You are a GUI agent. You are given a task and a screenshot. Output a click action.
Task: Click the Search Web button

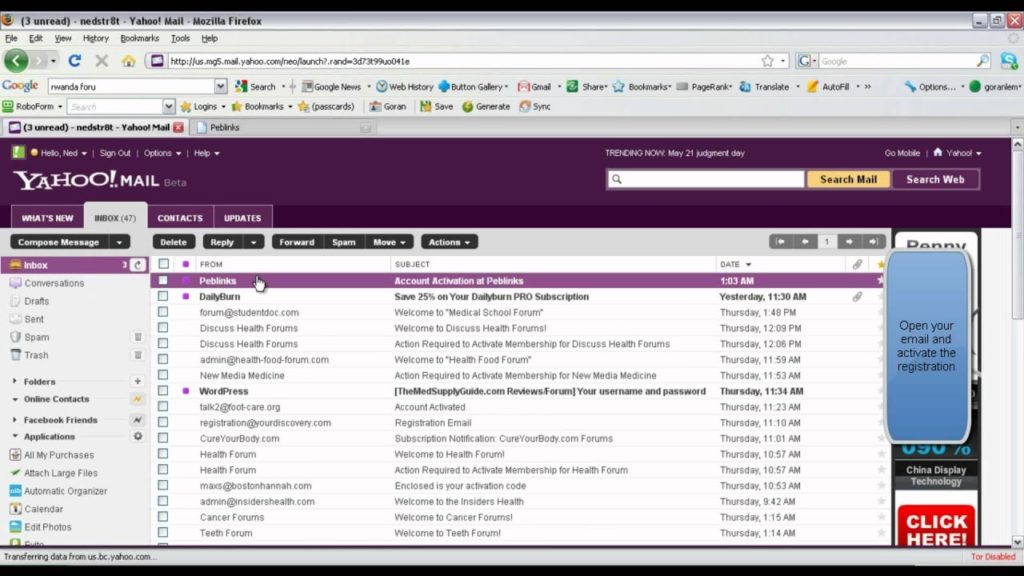pyautogui.click(x=935, y=180)
